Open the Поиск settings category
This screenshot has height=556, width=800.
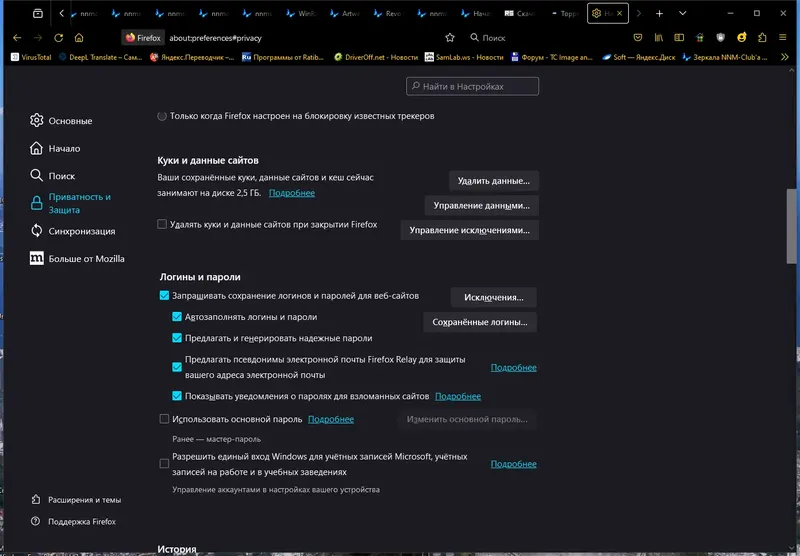coord(53,176)
